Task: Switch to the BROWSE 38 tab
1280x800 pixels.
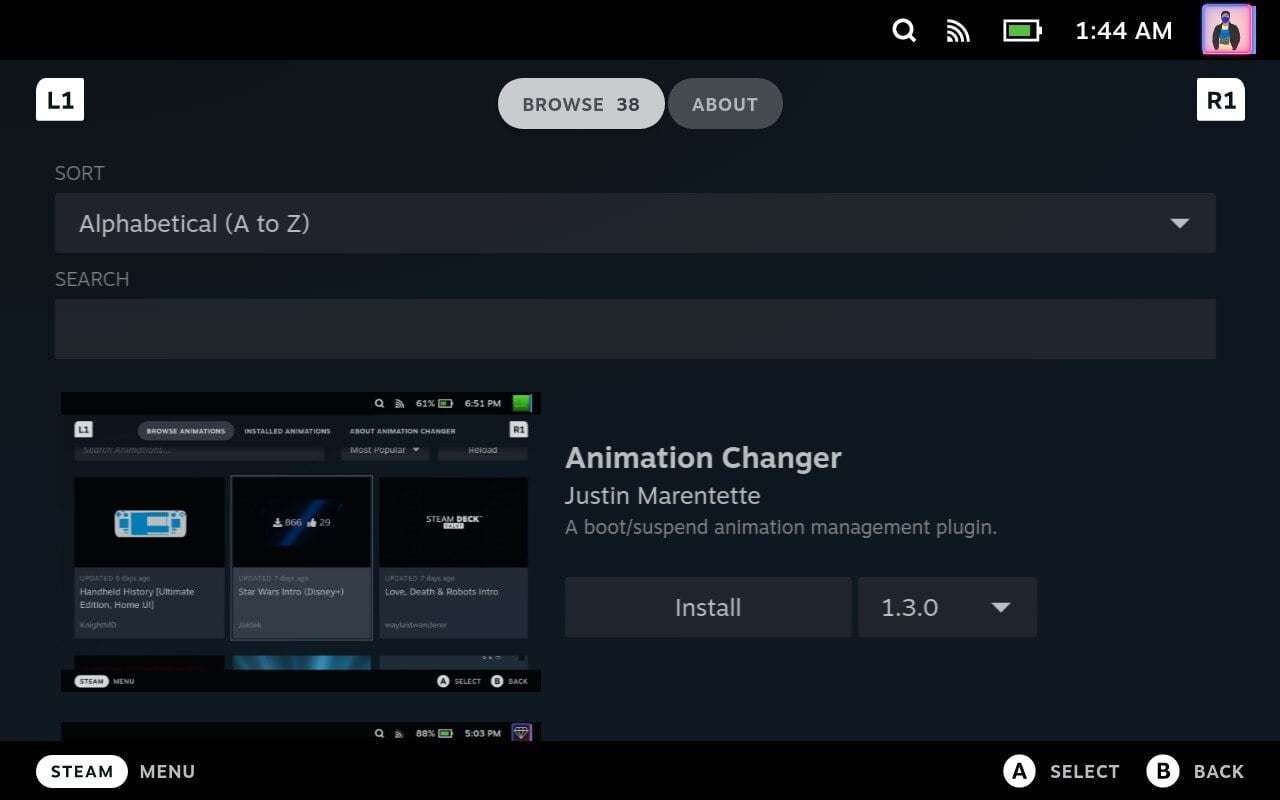Action: [581, 104]
